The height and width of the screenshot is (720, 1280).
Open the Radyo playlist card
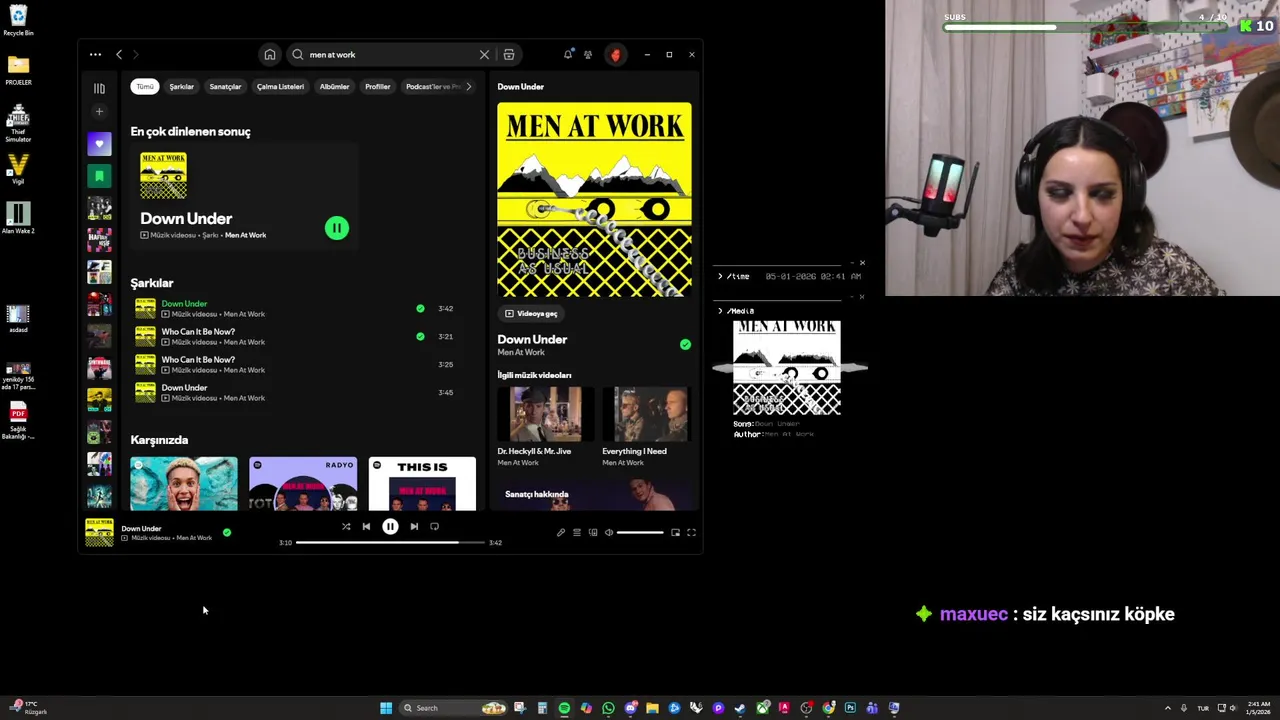point(303,484)
